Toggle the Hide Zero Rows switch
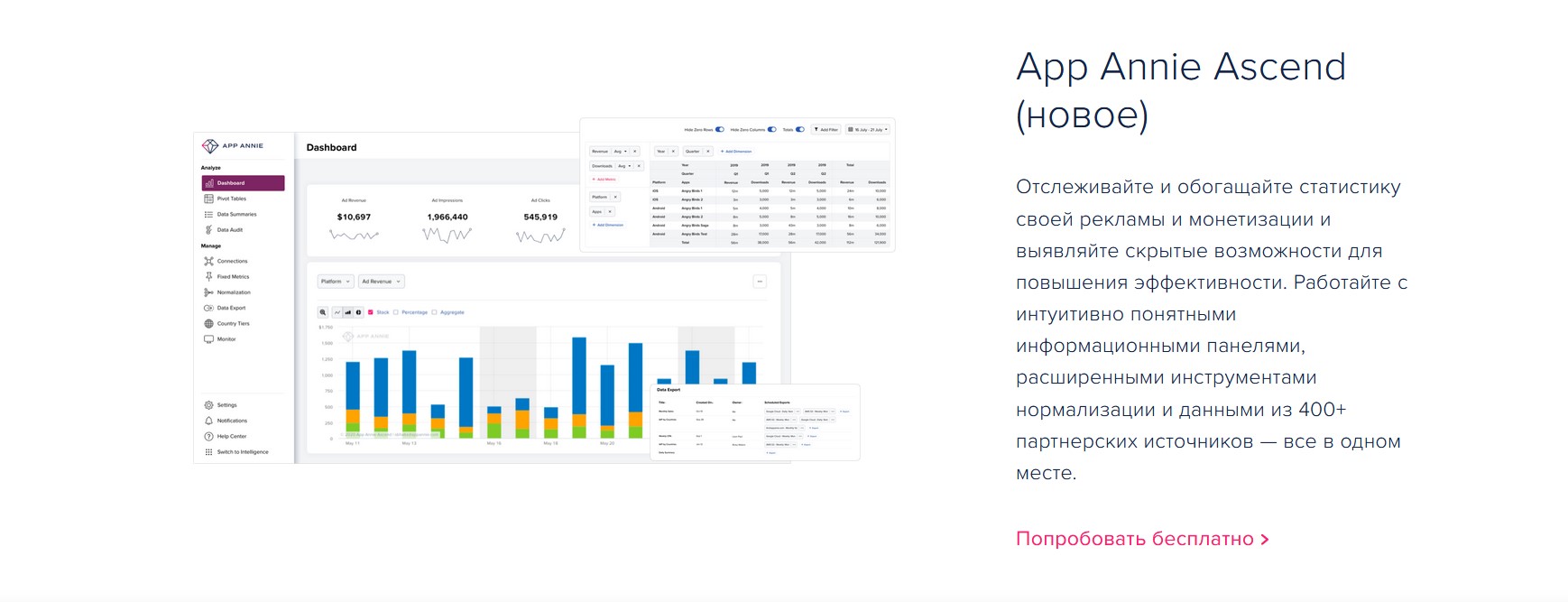Screen dimensions: 1568x602 click(x=720, y=130)
